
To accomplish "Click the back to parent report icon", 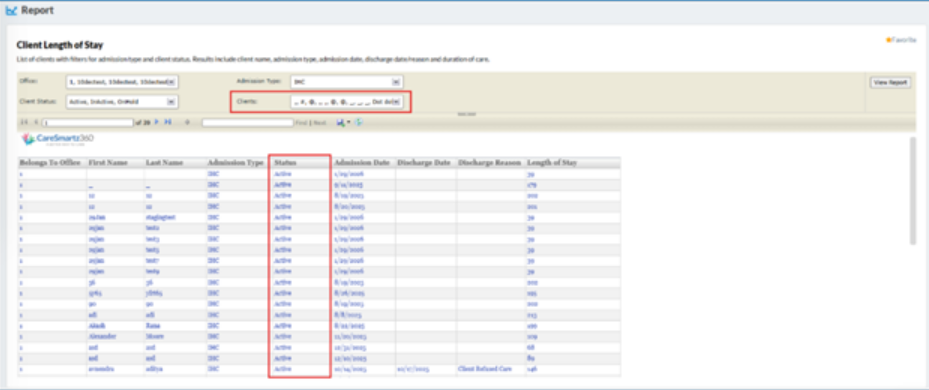I will click(x=187, y=122).
